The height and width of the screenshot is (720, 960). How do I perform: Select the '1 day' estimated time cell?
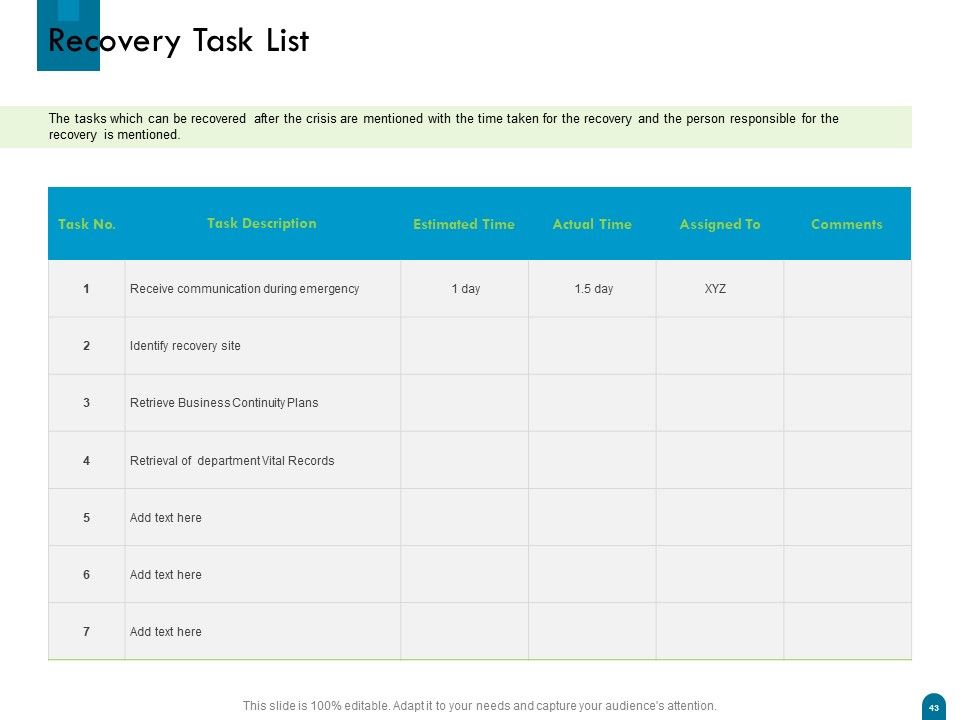[465, 288]
